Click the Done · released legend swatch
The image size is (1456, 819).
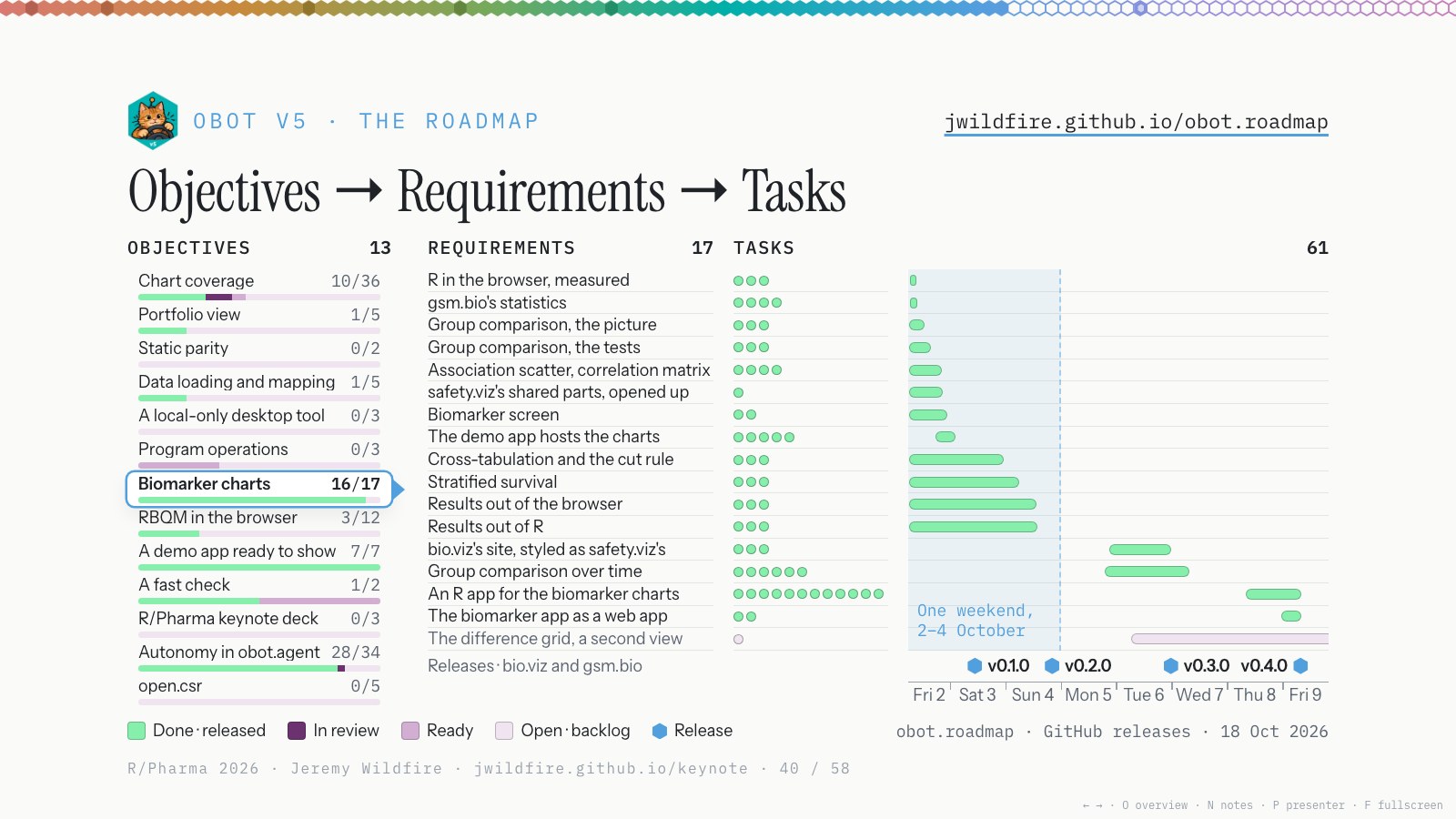[x=136, y=731]
